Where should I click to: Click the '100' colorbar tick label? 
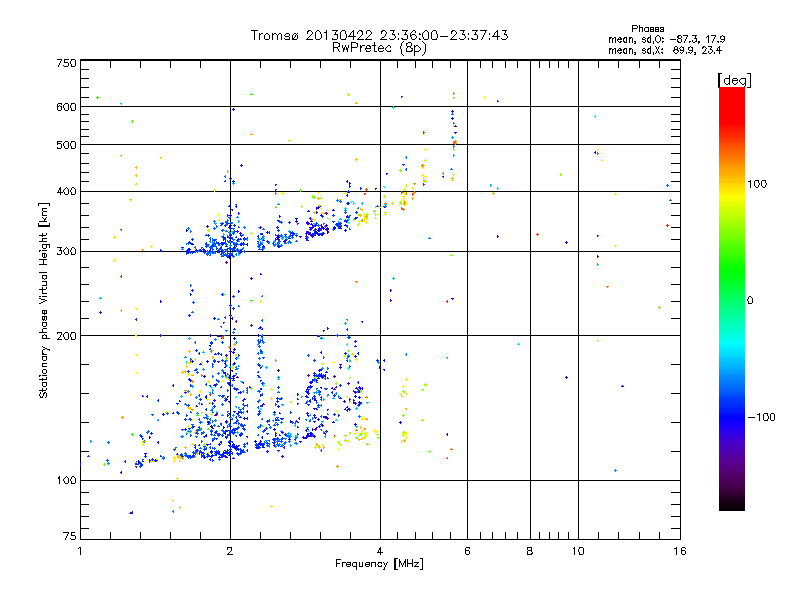tap(757, 184)
